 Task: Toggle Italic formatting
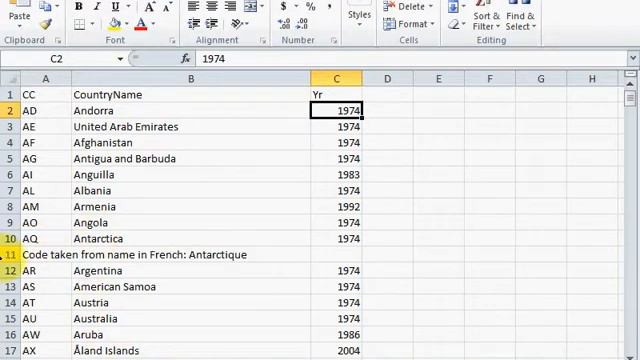[x=97, y=7]
